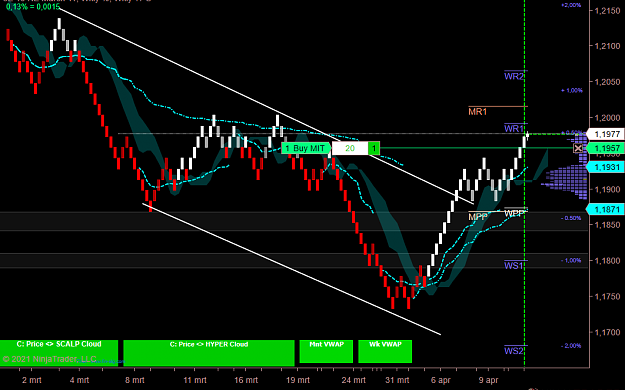The height and width of the screenshot is (390, 625).
Task: Click the +1,00% level label
Action: coord(572,91)
